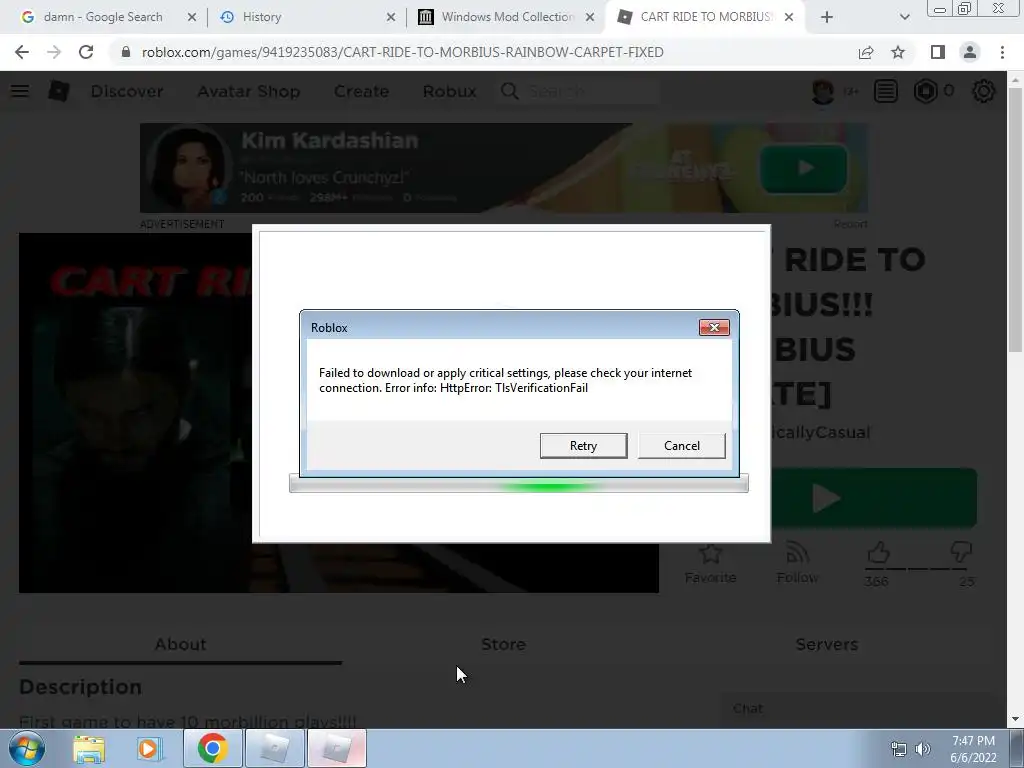This screenshot has width=1024, height=768.
Task: Play the Kim Kardashian ad video button
Action: [804, 168]
